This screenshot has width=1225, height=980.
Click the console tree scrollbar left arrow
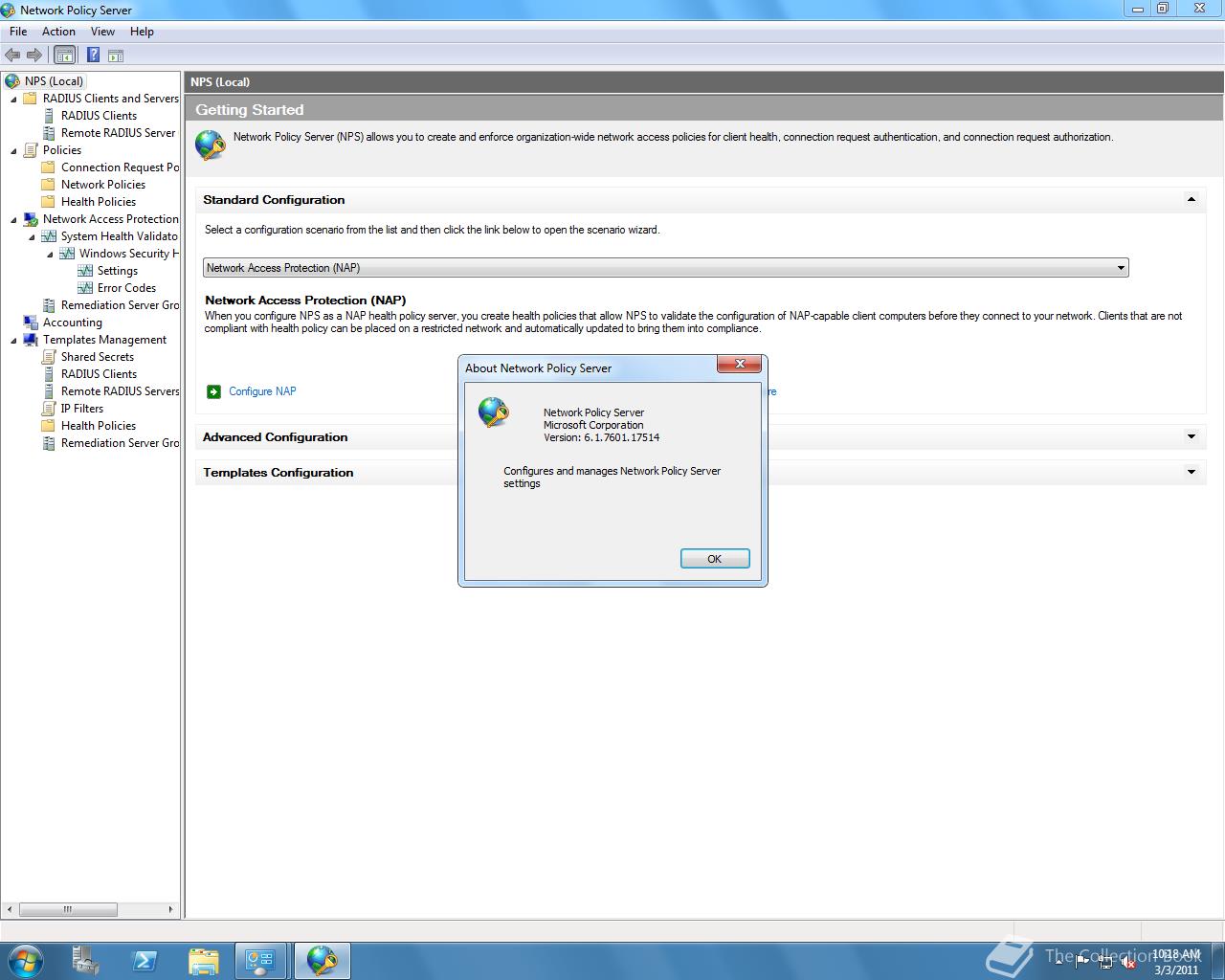(x=11, y=909)
